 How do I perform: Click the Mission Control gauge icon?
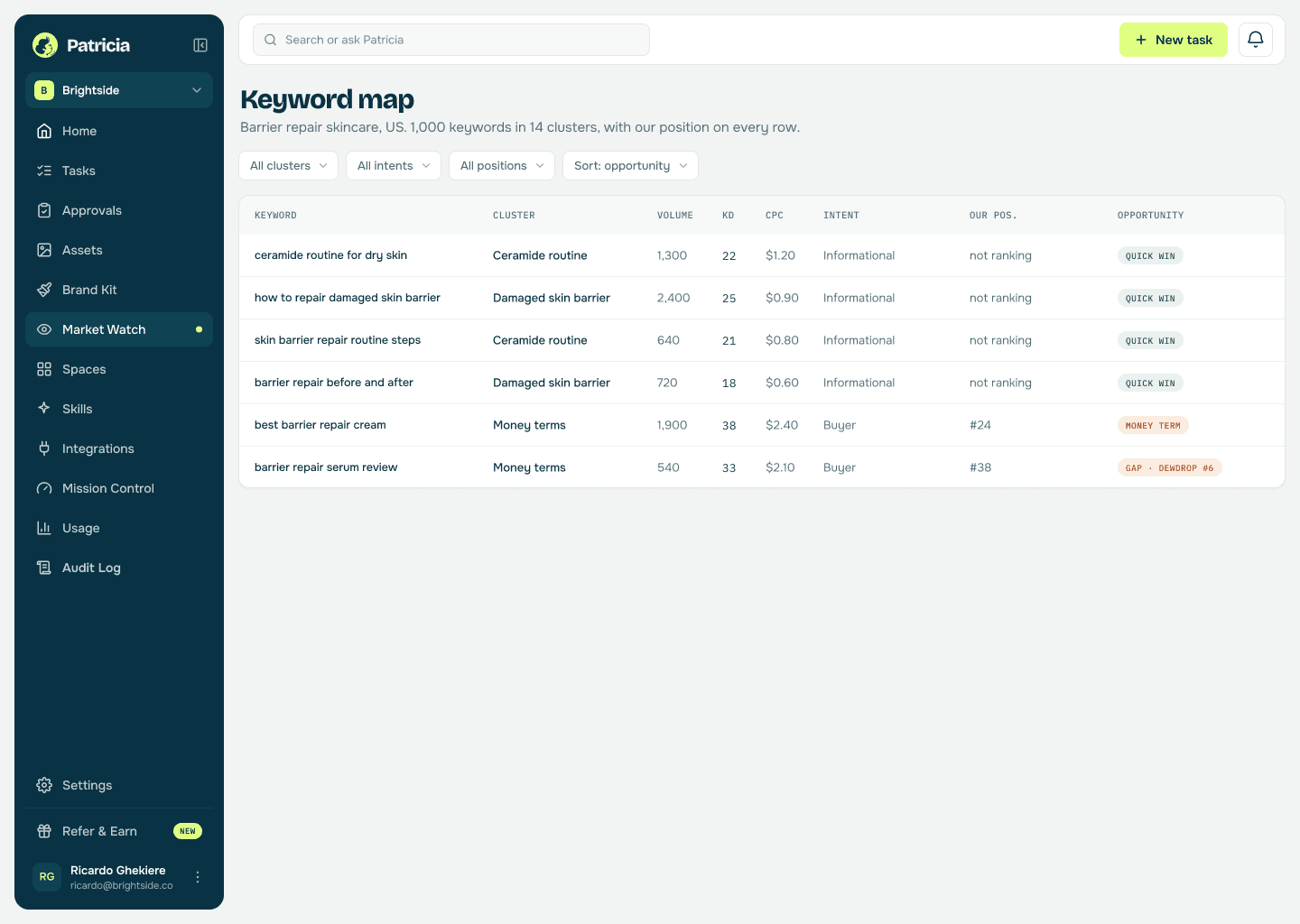pyautogui.click(x=44, y=488)
